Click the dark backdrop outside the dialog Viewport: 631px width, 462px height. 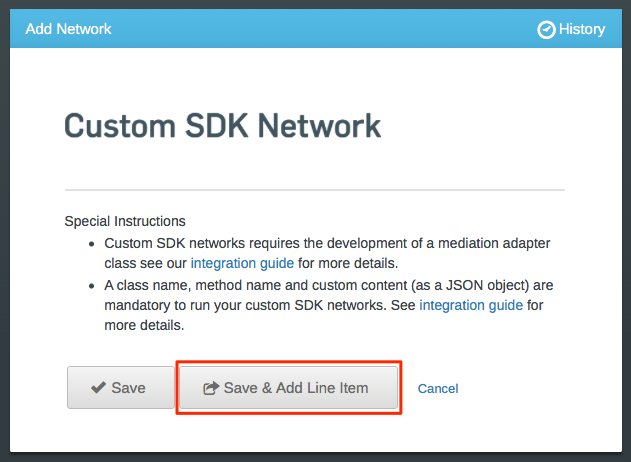[x=4, y=241]
